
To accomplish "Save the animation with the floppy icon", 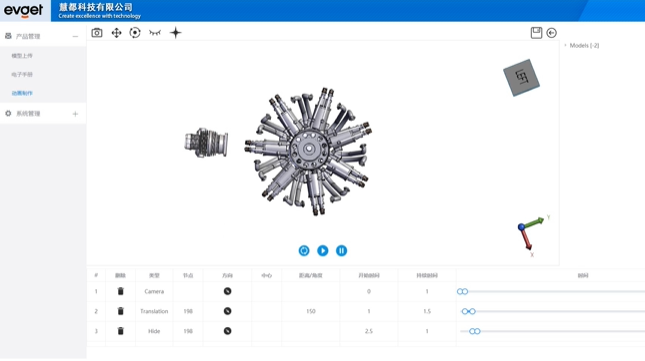I will [x=536, y=32].
